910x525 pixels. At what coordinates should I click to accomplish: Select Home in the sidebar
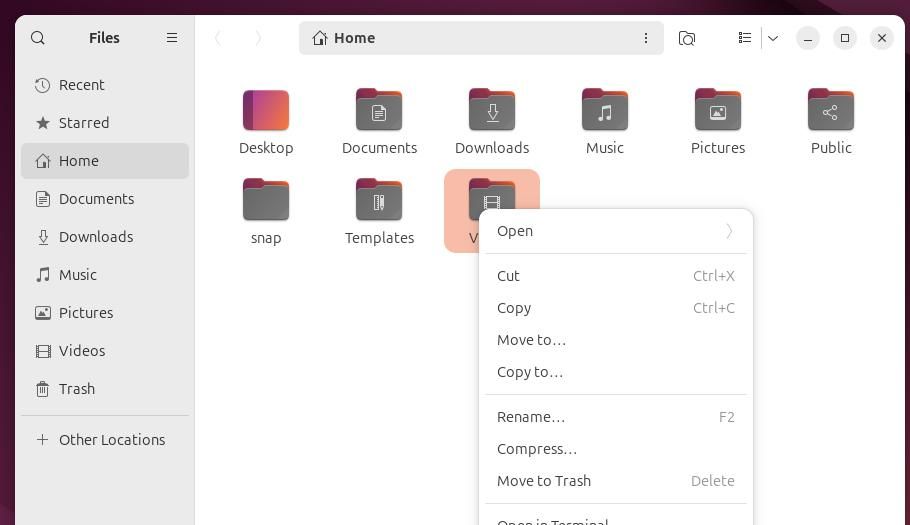click(105, 161)
